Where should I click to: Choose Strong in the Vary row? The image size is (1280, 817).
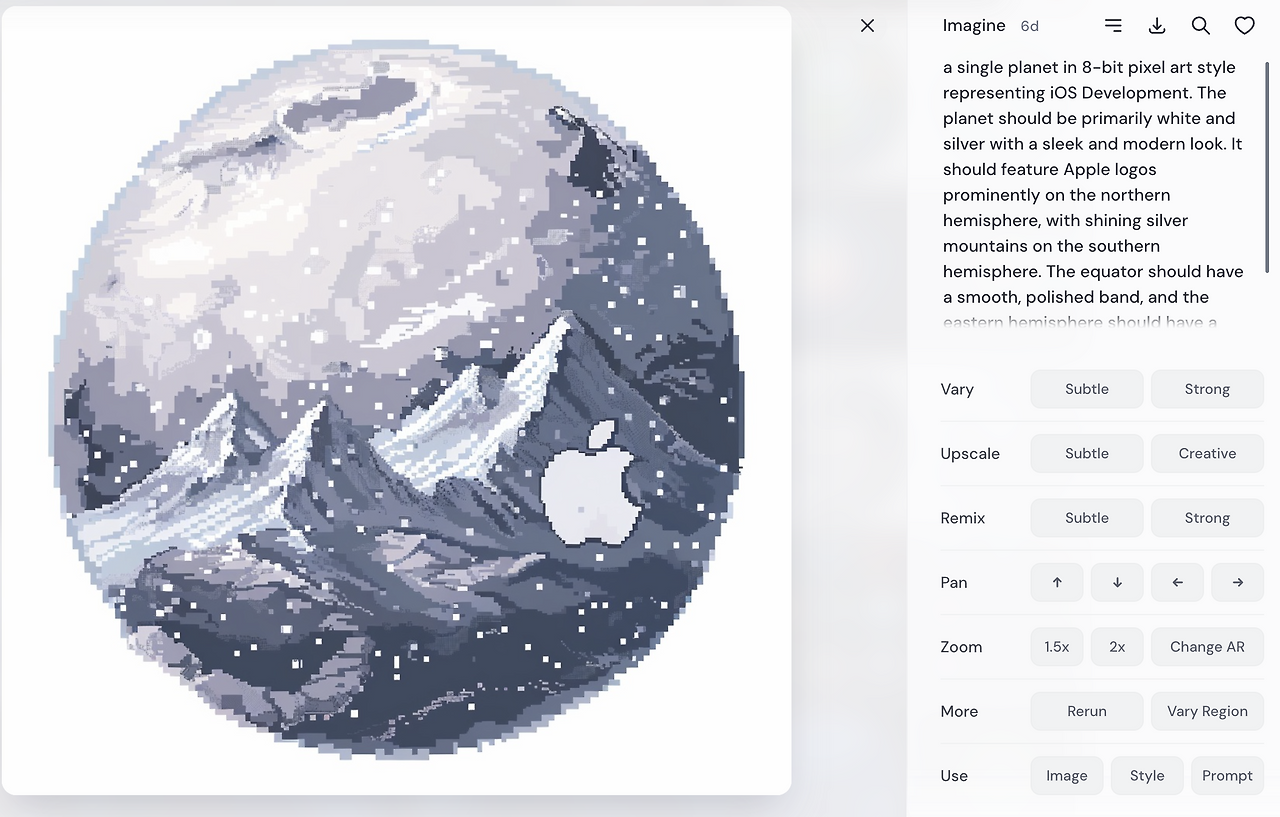(1207, 389)
